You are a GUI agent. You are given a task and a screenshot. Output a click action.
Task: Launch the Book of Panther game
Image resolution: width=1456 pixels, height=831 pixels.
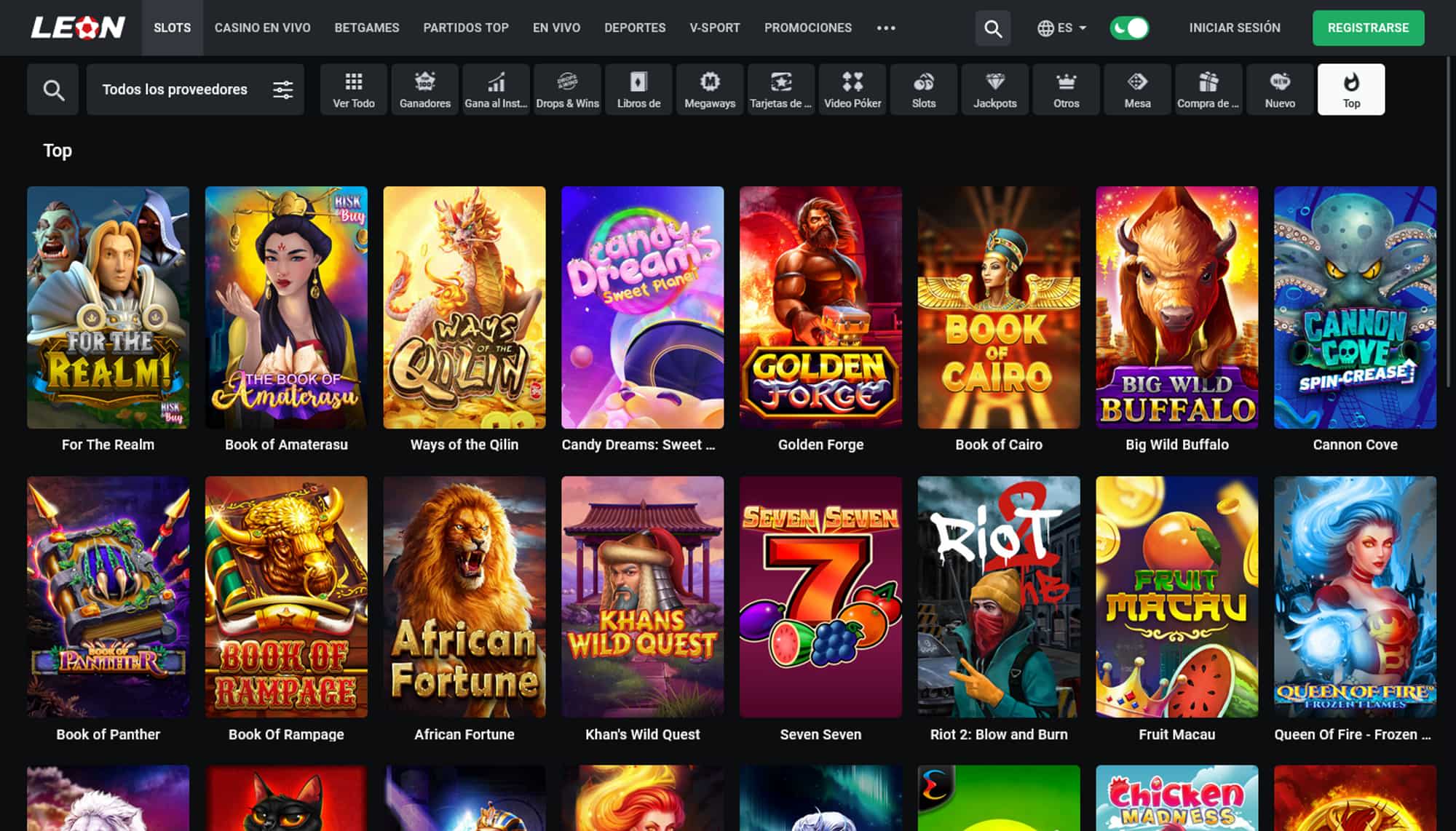[x=108, y=597]
